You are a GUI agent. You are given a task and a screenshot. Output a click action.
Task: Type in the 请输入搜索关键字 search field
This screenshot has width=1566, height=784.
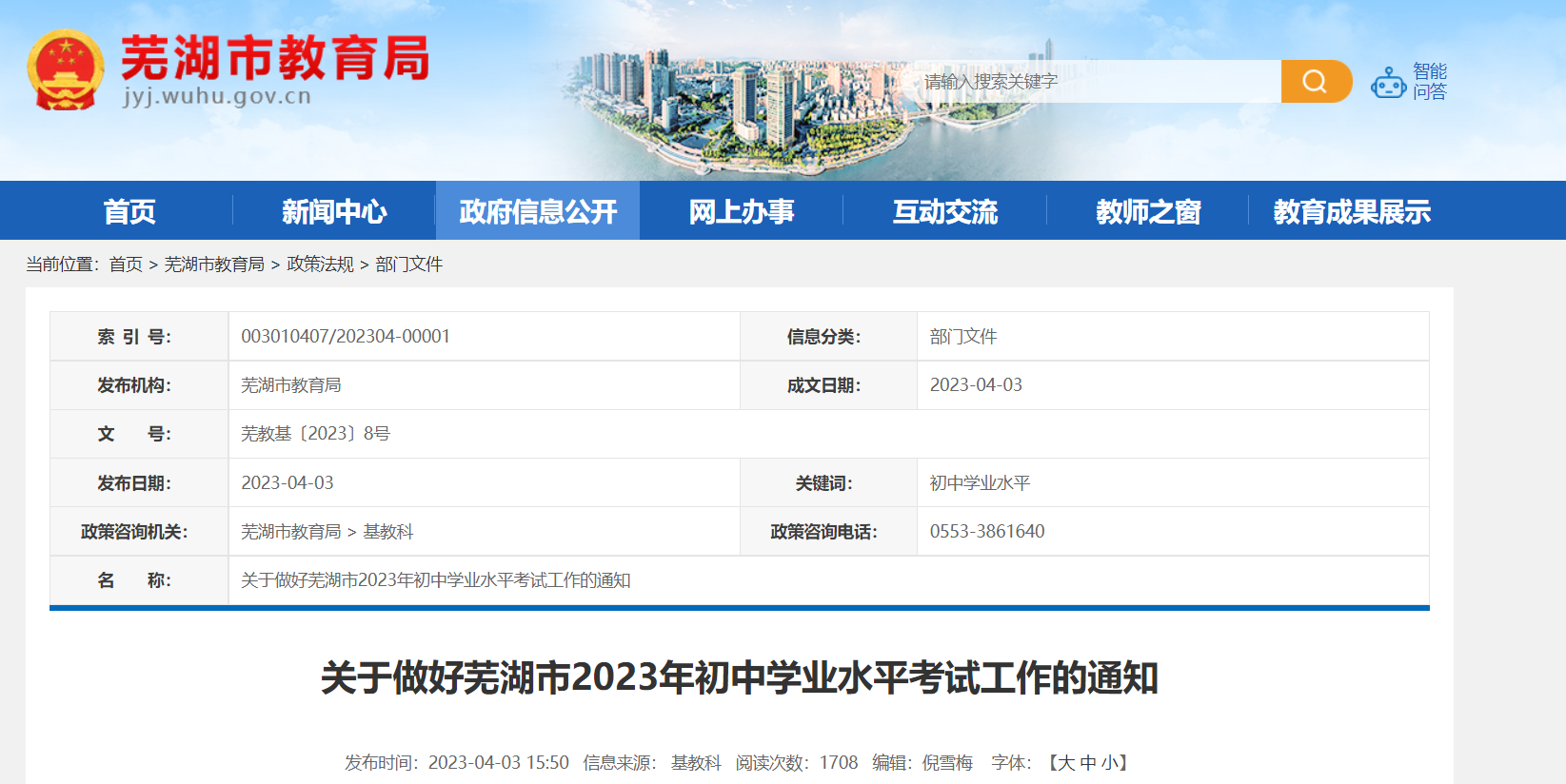tap(1095, 82)
